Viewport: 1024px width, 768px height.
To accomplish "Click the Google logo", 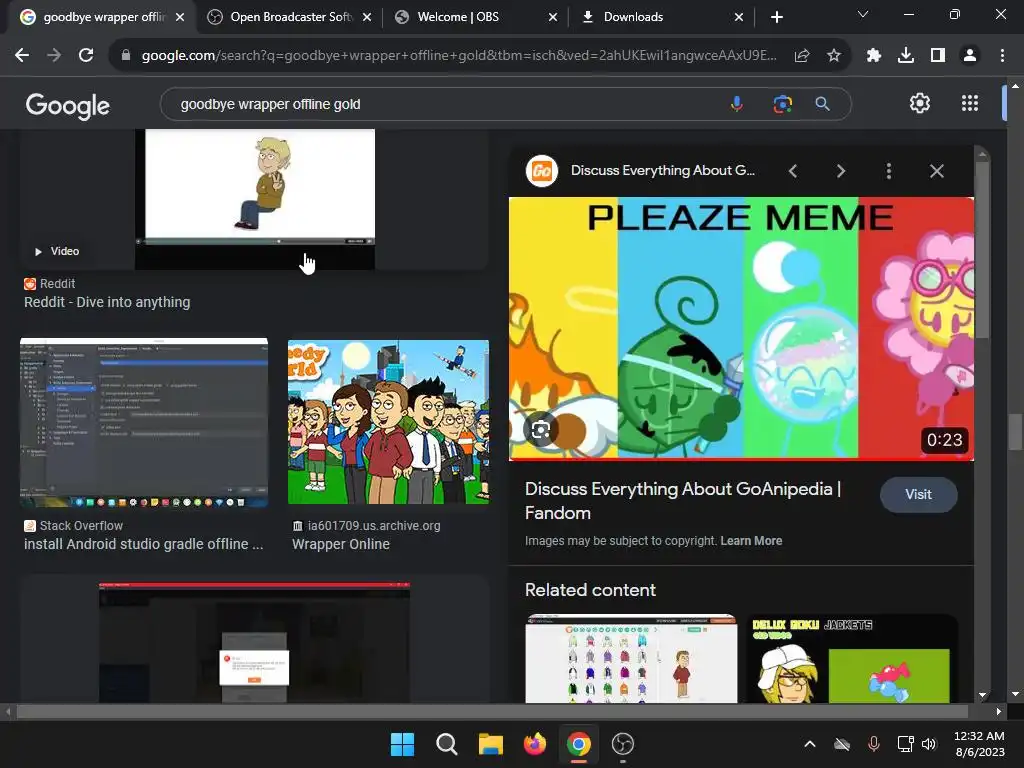I will pyautogui.click(x=68, y=105).
